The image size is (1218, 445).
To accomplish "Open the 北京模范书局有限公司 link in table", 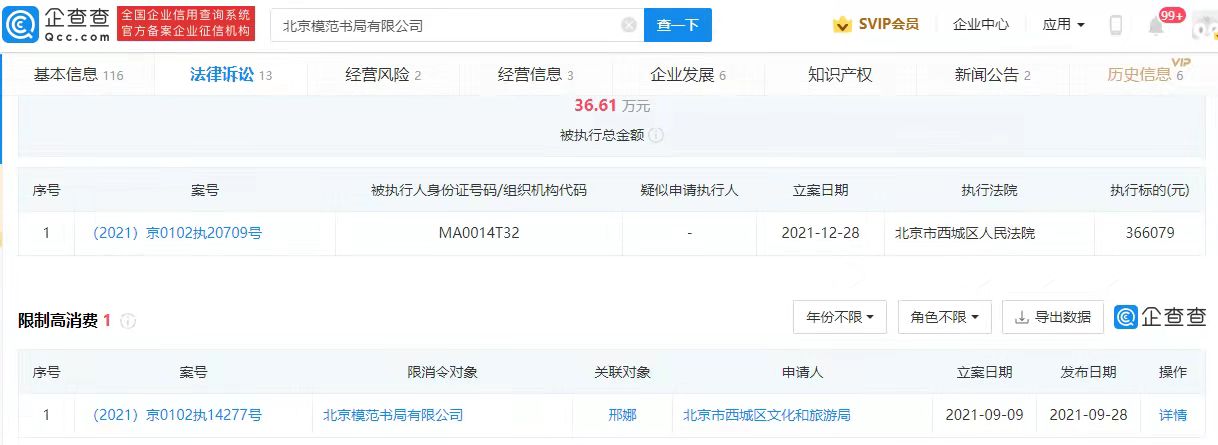I will coord(393,415).
